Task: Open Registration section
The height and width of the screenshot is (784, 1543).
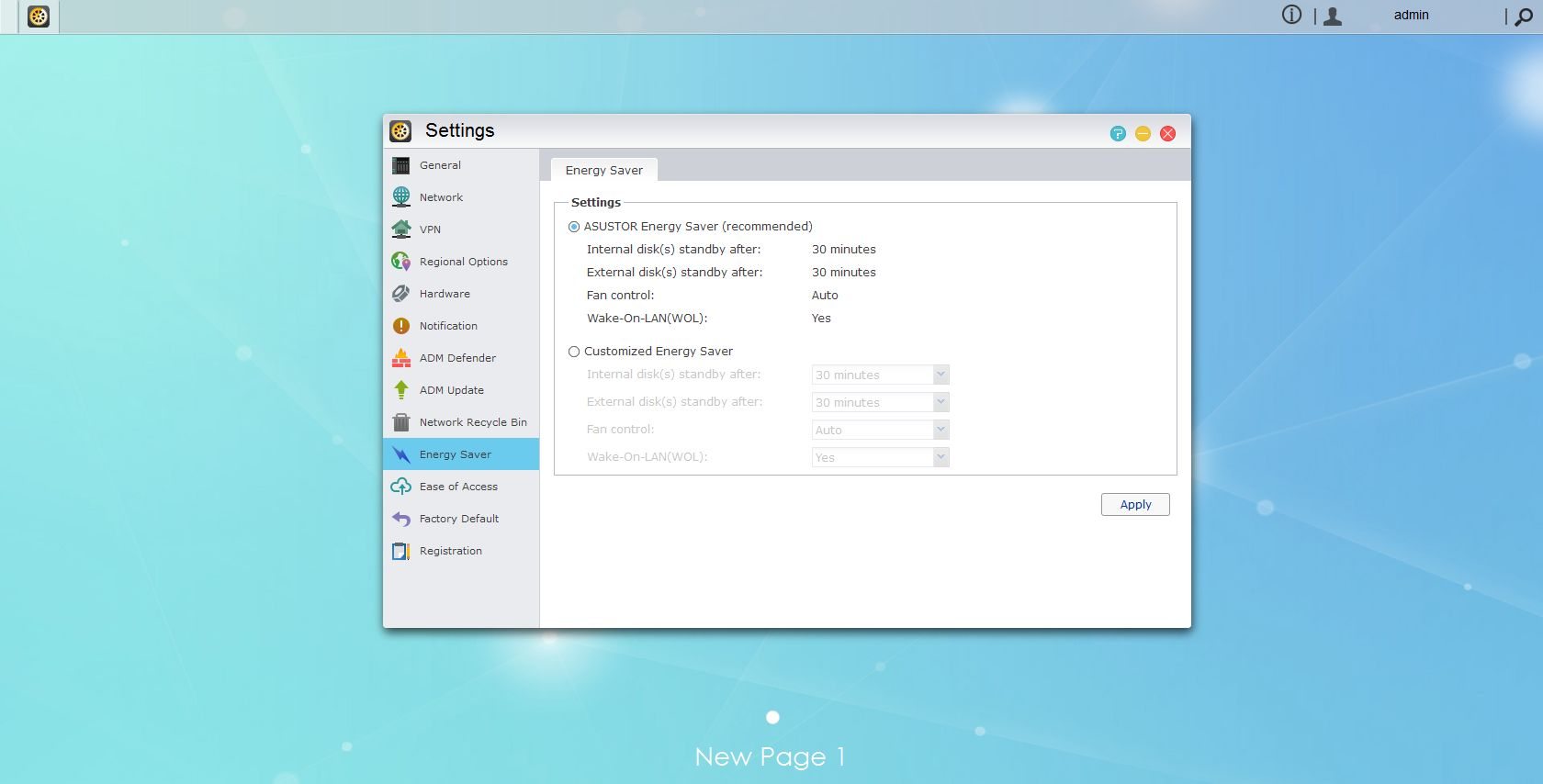Action: click(x=461, y=551)
